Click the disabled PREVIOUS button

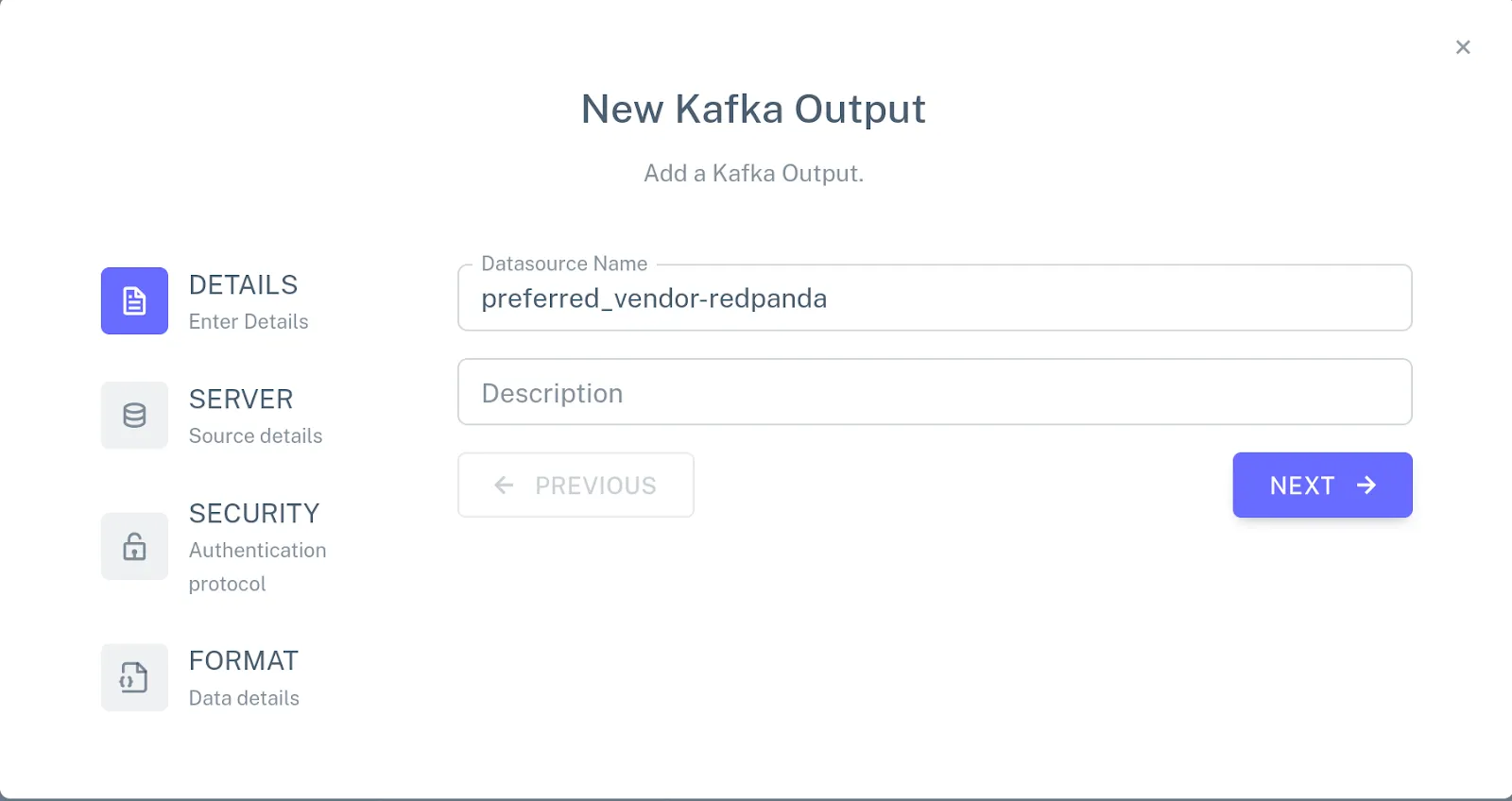[x=576, y=485]
